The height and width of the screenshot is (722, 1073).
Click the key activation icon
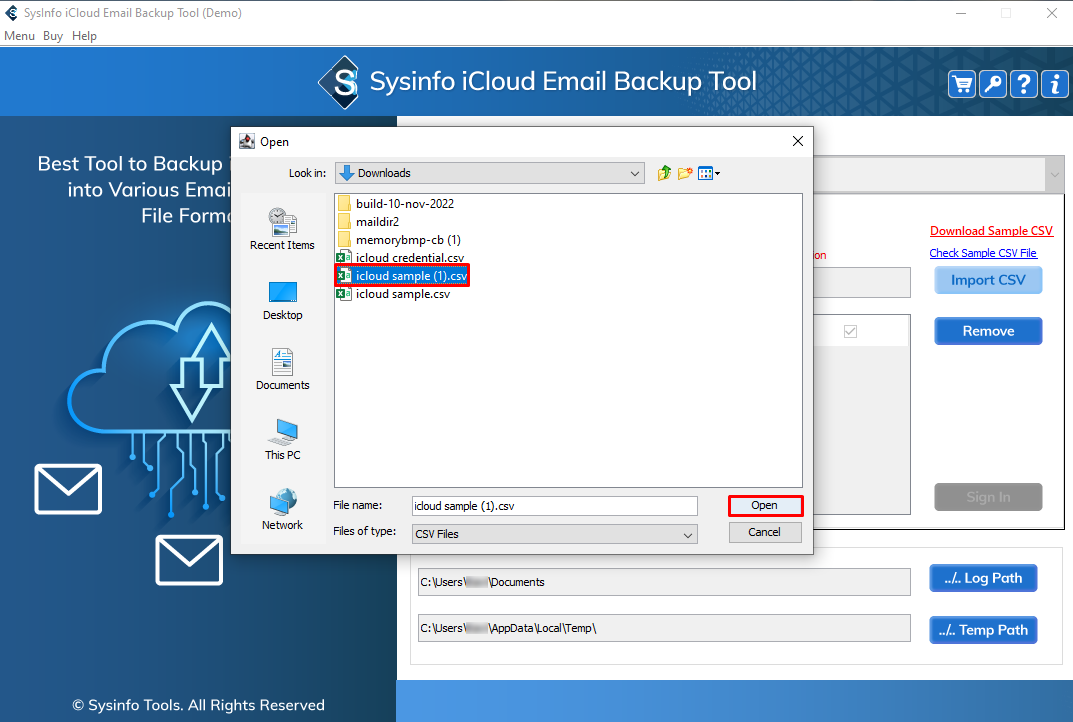[x=993, y=84]
